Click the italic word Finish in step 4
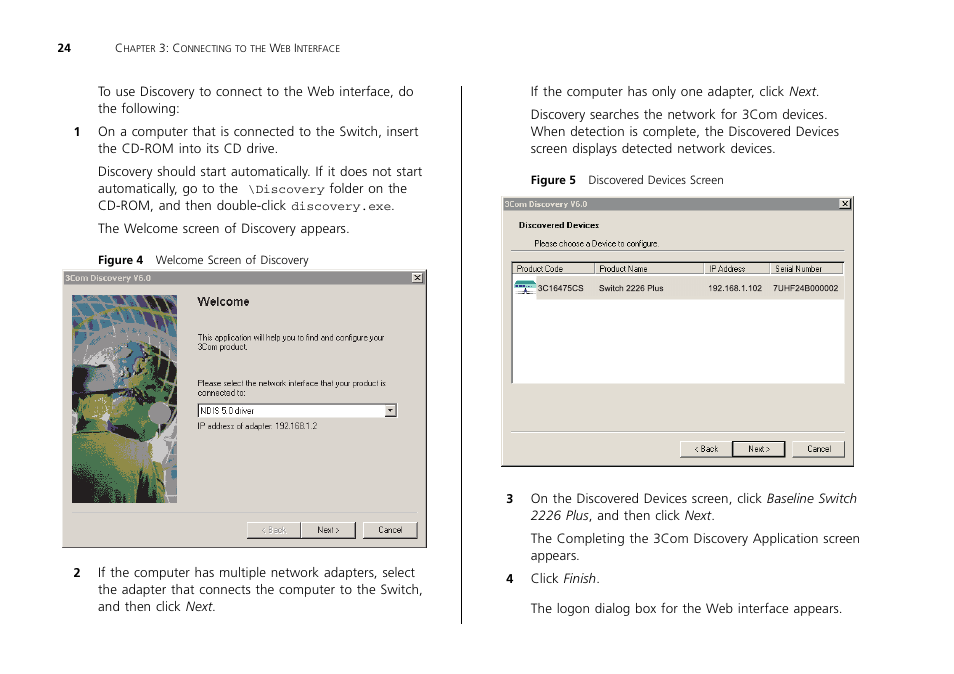954x674 pixels. coord(579,578)
